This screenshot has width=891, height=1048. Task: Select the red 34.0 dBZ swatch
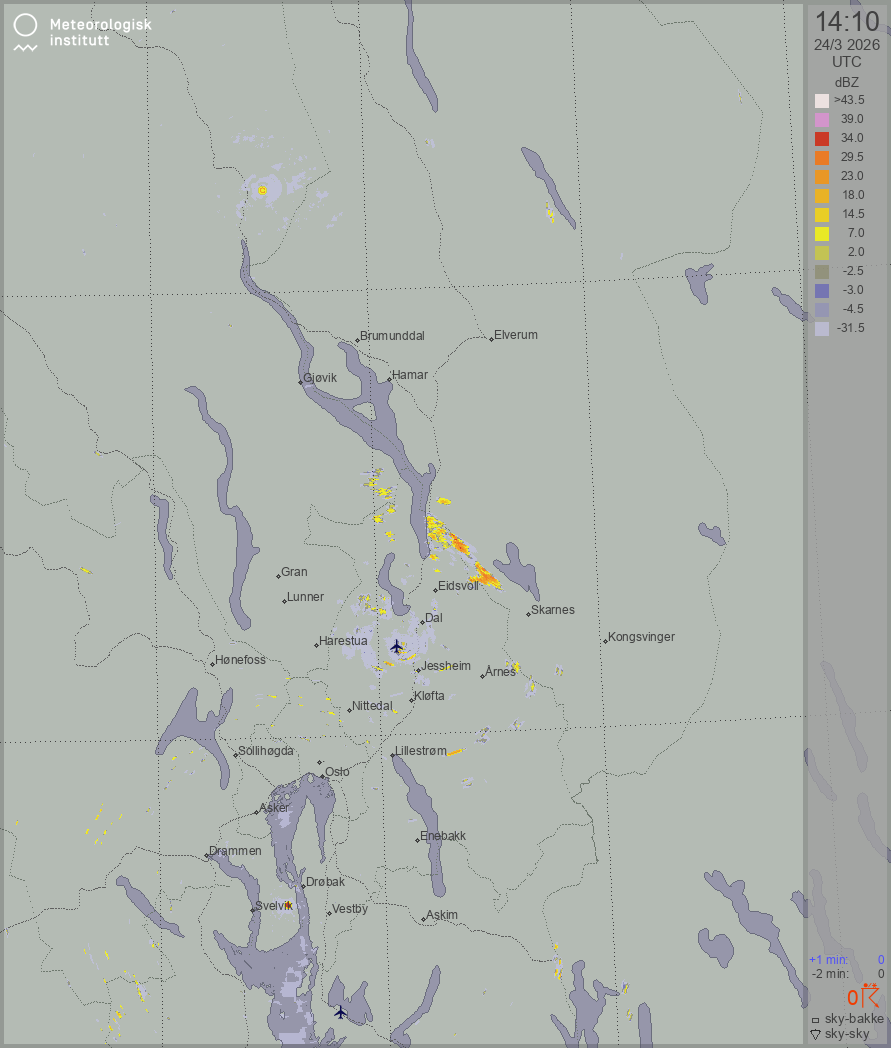coord(822,138)
